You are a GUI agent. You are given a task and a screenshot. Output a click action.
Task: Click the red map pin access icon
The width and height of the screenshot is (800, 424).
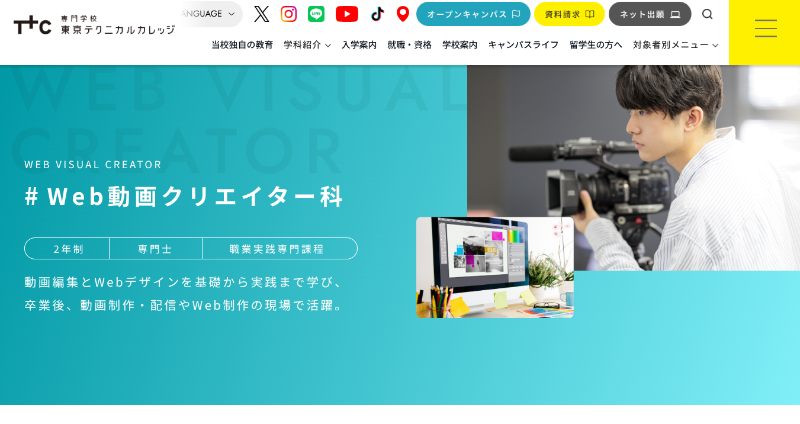coord(403,14)
